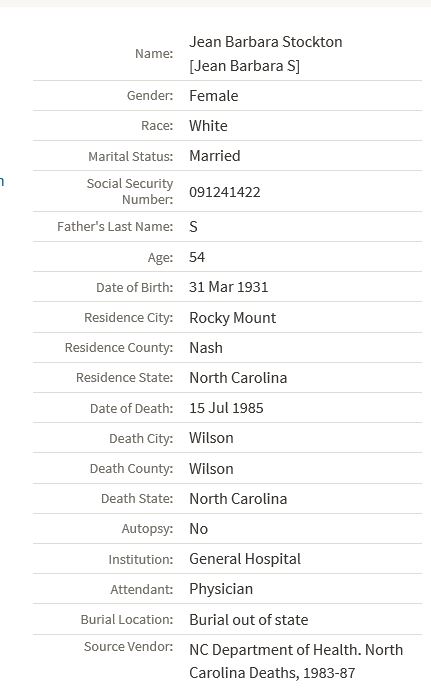
Task: Select the Date of Birth 31 Mar 1931
Action: 229,287
